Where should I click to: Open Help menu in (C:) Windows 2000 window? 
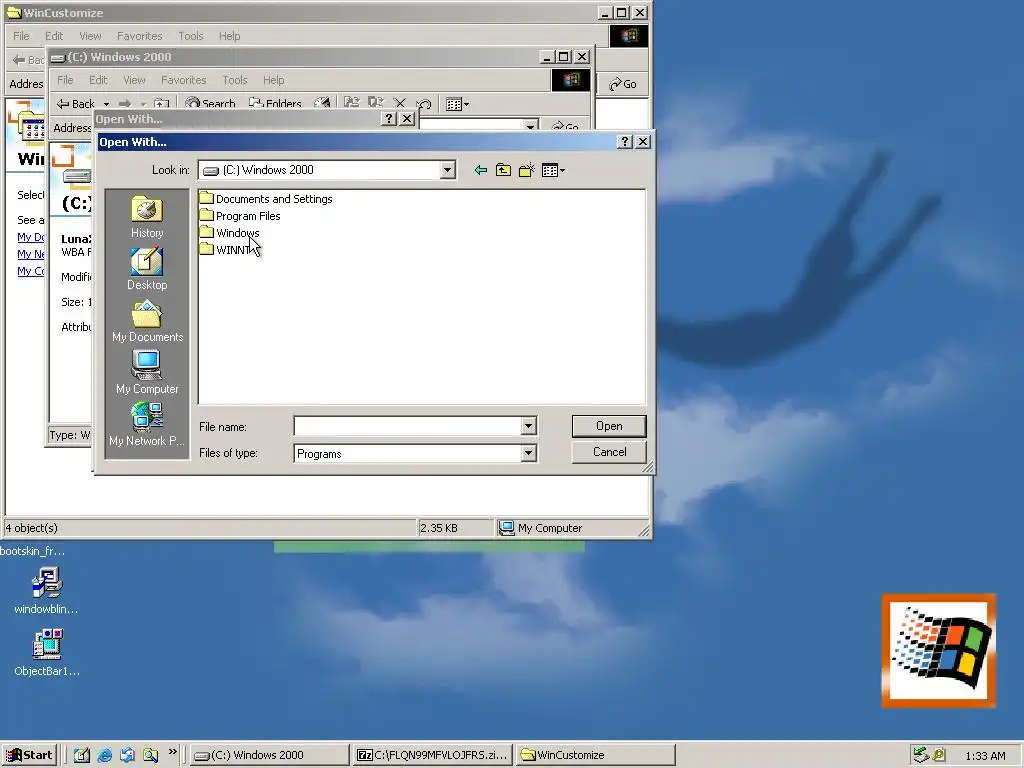tap(274, 80)
